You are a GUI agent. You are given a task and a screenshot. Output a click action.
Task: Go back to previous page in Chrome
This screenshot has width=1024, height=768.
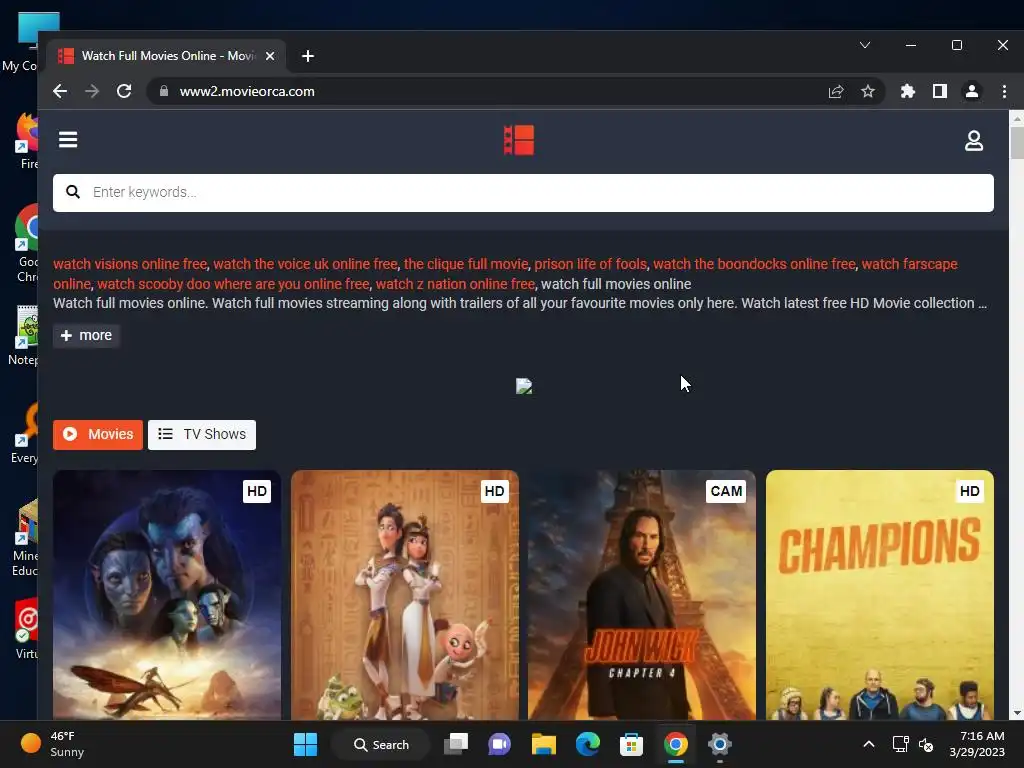(x=60, y=91)
